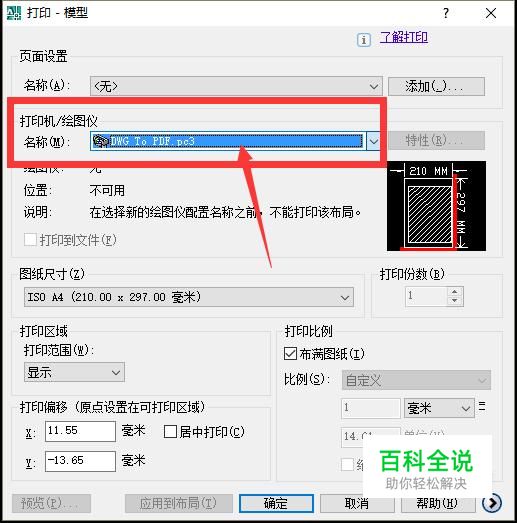The image size is (517, 523).
Task: Enable the 打印到文件 checkbox
Action: (30, 239)
